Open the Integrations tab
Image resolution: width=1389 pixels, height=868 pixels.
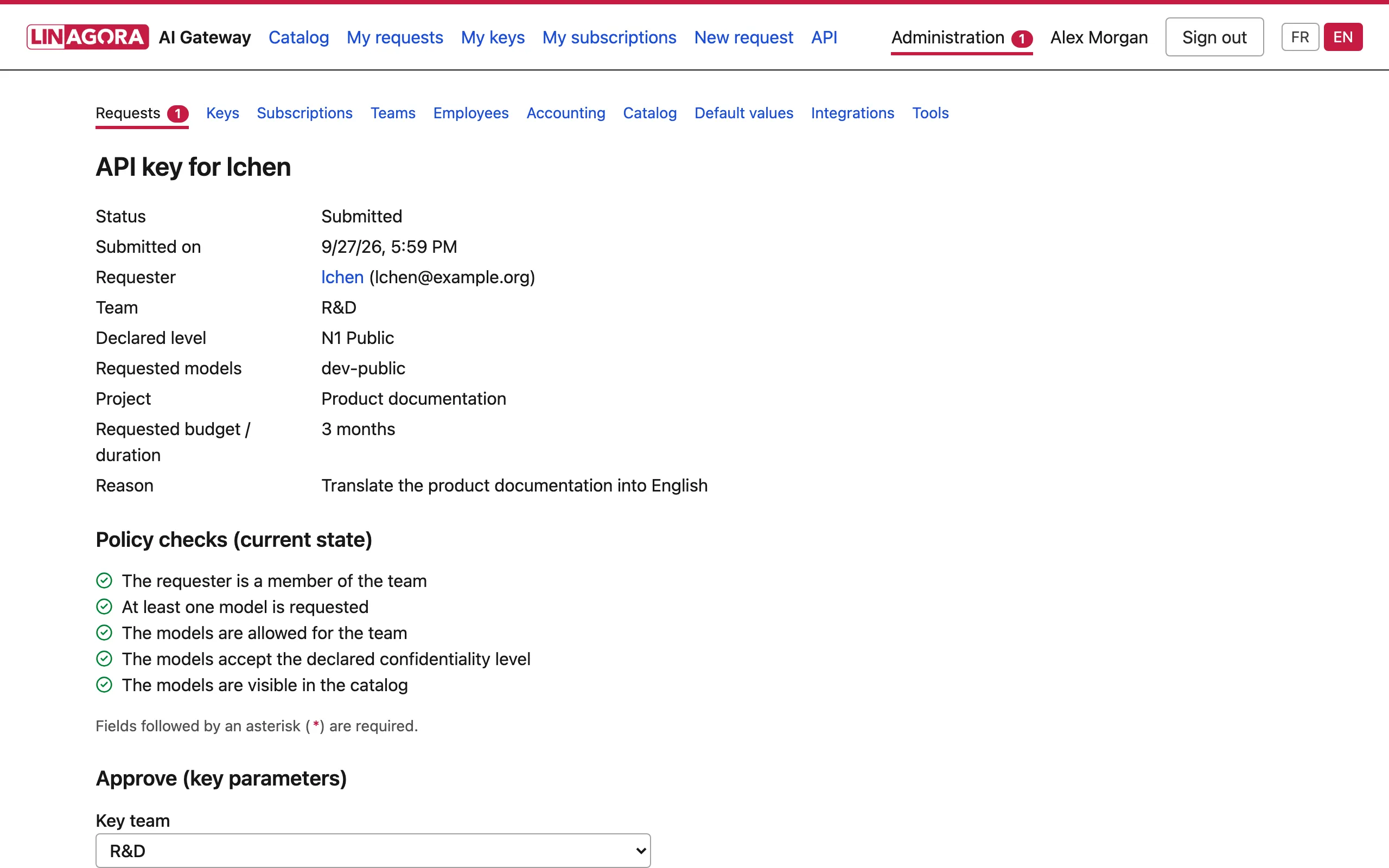pyautogui.click(x=853, y=113)
